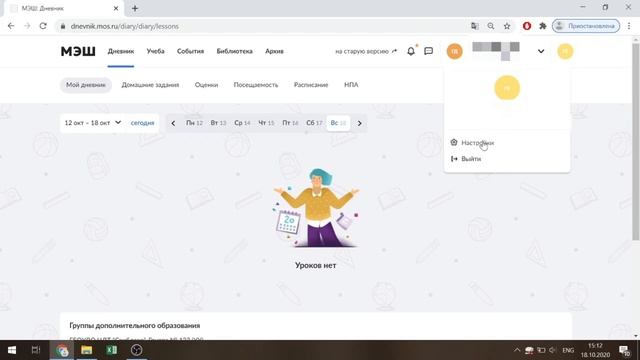This screenshot has width=640, height=360.
Task: Click the orange user avatar in header
Action: click(x=454, y=51)
